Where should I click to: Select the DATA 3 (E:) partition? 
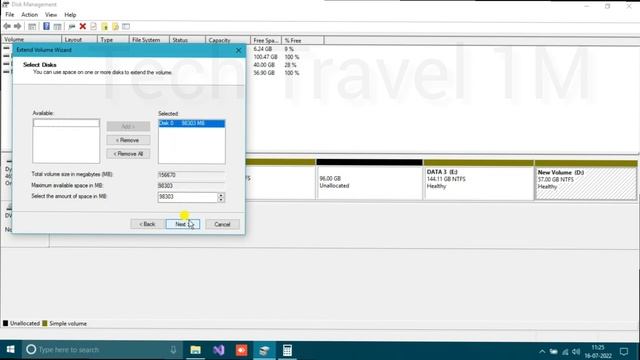478,180
